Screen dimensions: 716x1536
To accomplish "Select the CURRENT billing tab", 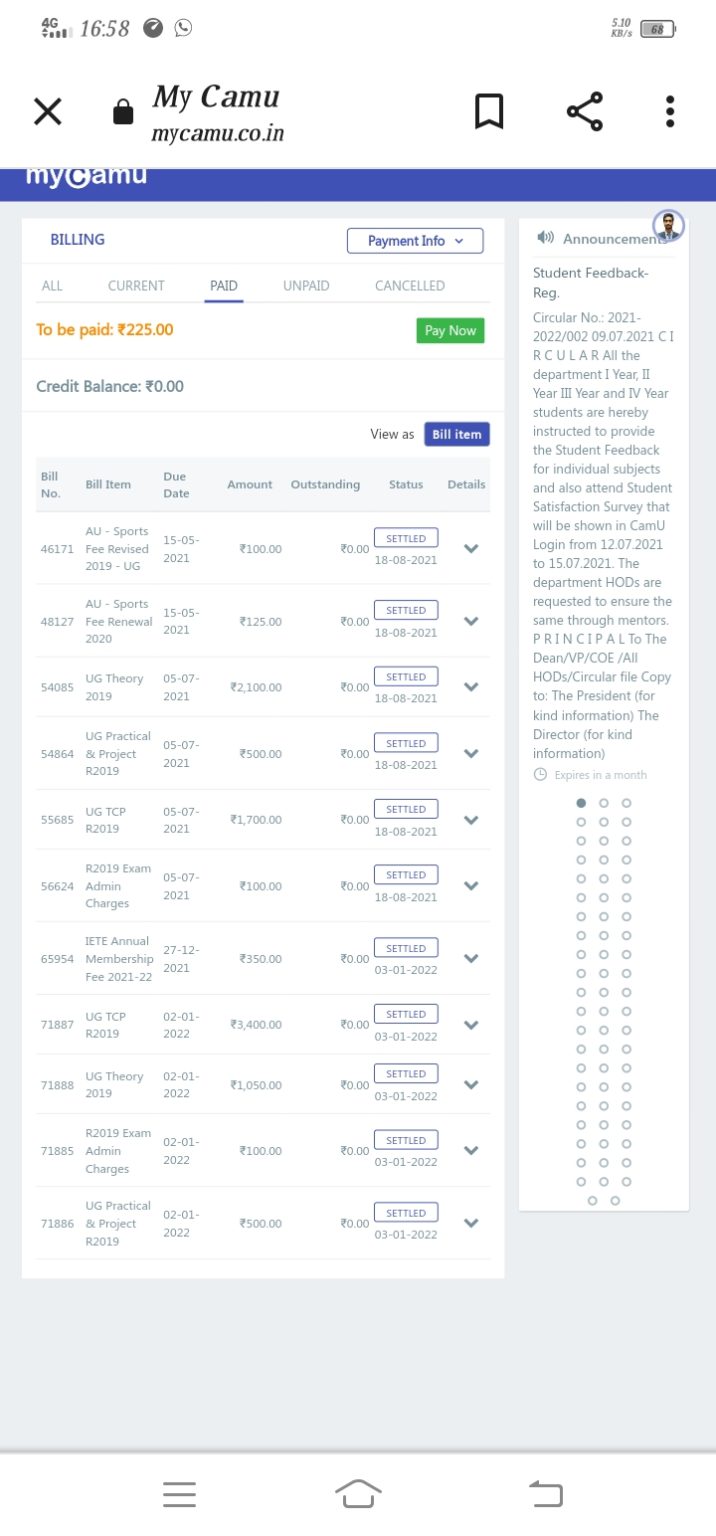I will (136, 286).
